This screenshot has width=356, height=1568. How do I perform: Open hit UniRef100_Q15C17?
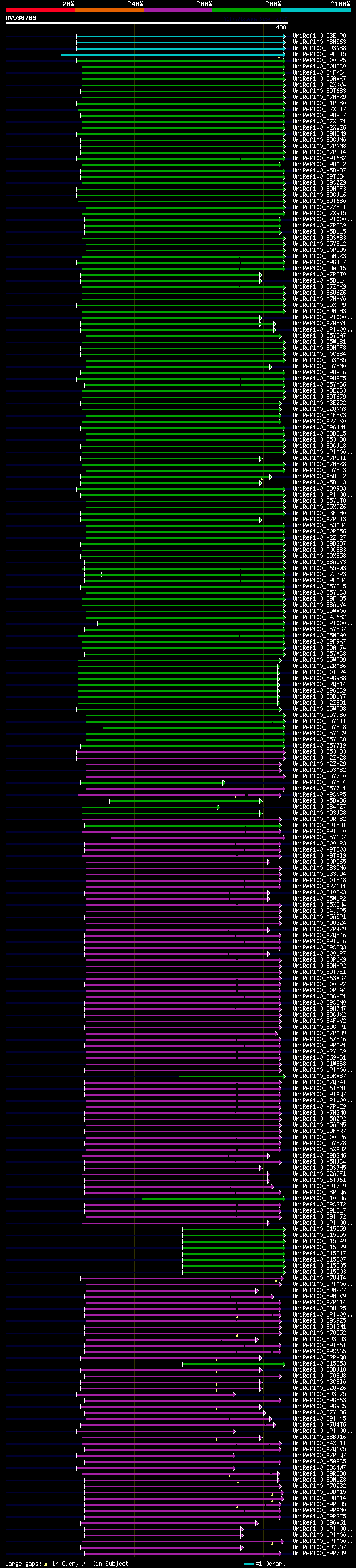[319, 1253]
